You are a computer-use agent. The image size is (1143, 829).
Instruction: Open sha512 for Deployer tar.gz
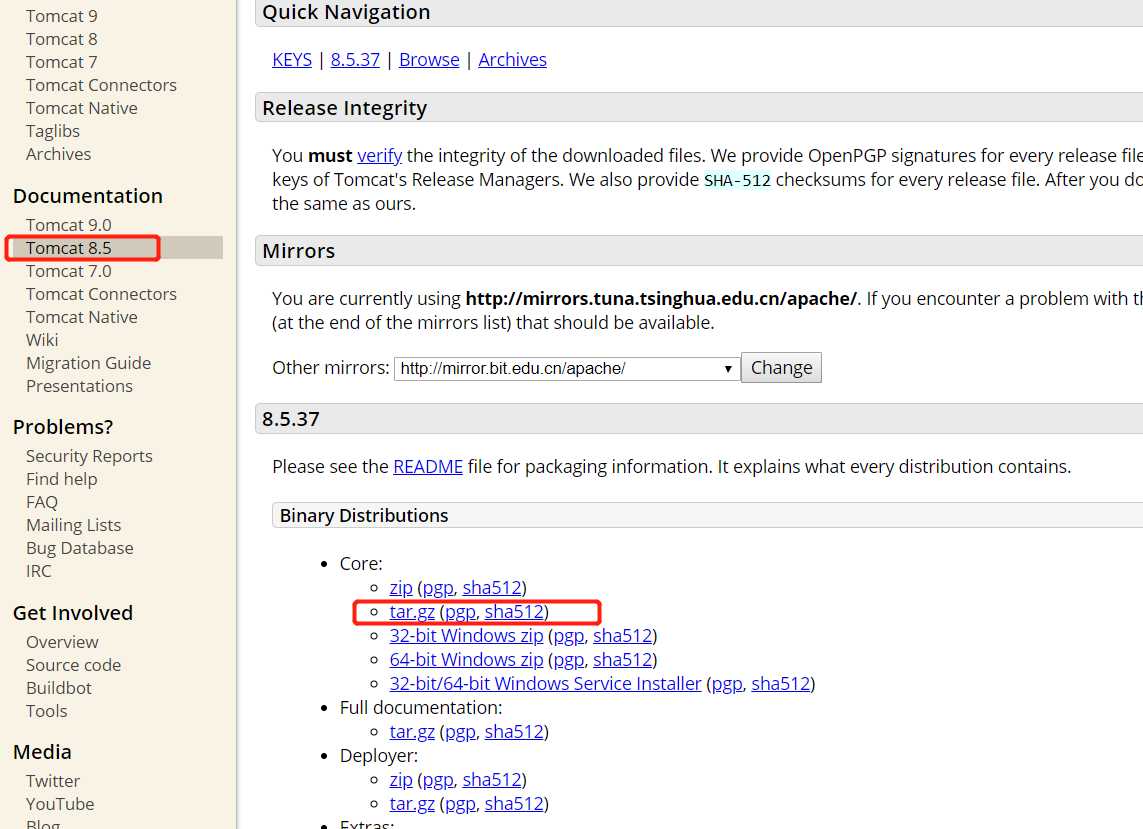point(514,804)
